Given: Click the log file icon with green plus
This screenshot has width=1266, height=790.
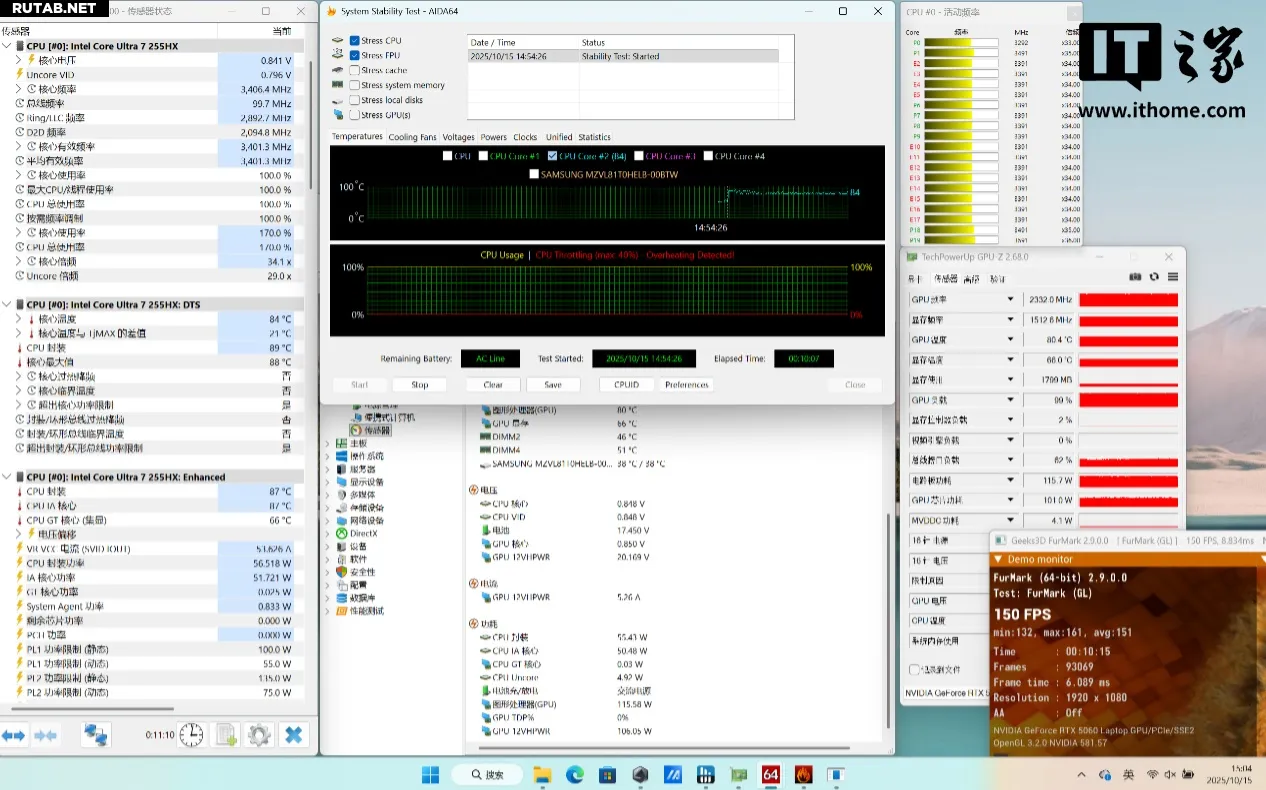Looking at the screenshot, I should (x=226, y=735).
